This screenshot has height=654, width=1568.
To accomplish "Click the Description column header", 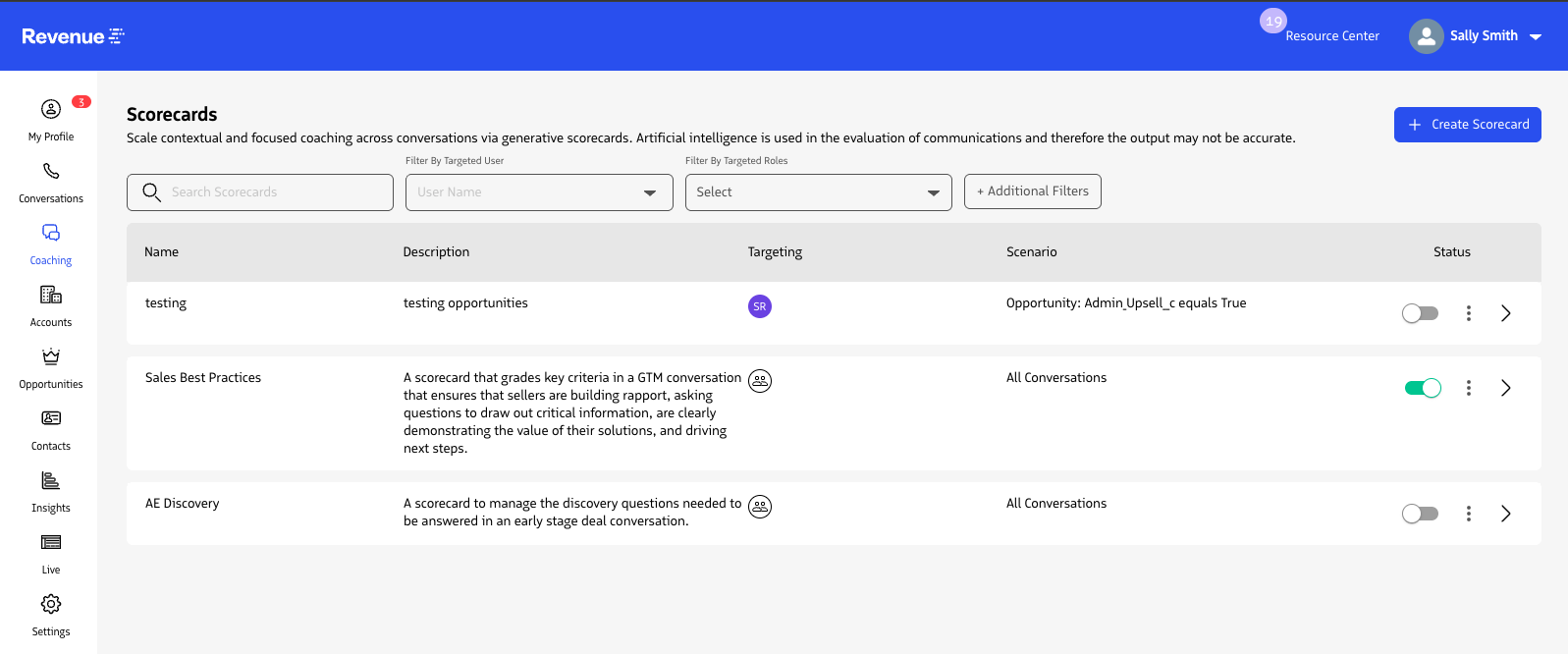I will [436, 252].
